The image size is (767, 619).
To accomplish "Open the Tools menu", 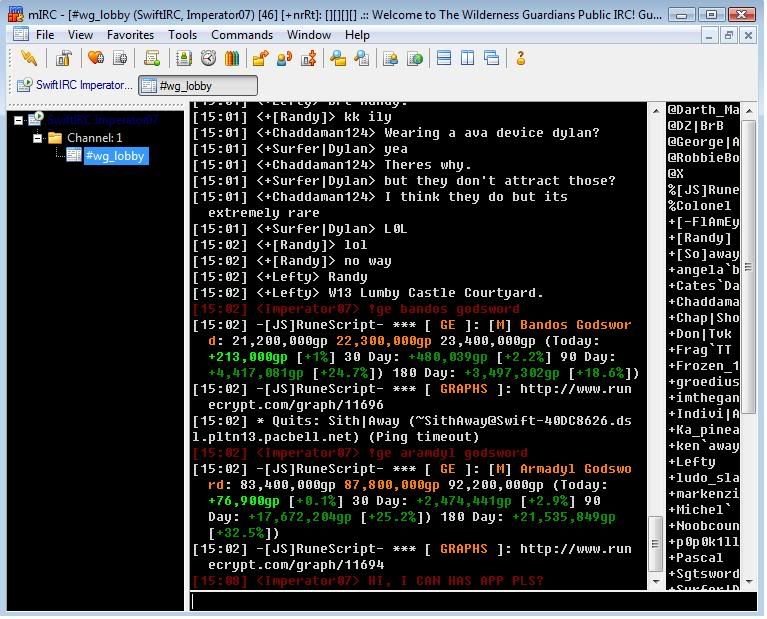I will [x=182, y=35].
